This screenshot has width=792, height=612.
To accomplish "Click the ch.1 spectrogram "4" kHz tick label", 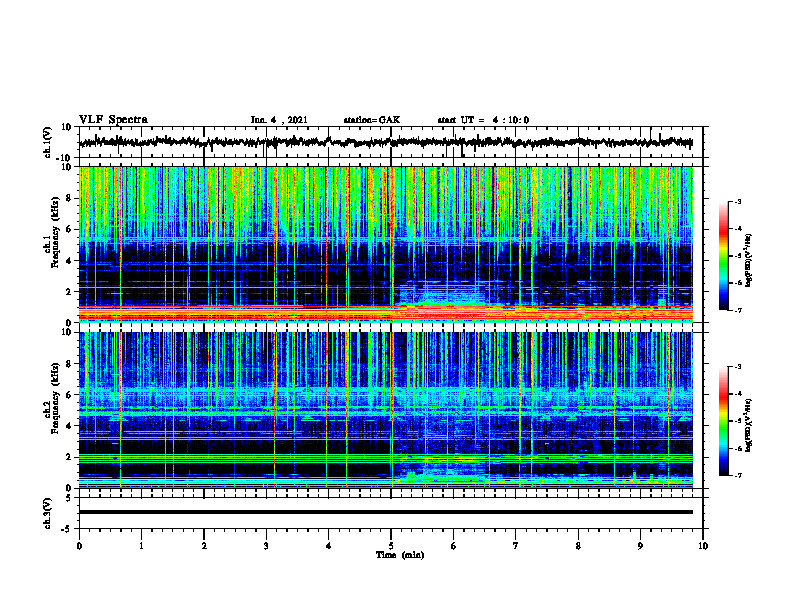I will (x=69, y=261).
